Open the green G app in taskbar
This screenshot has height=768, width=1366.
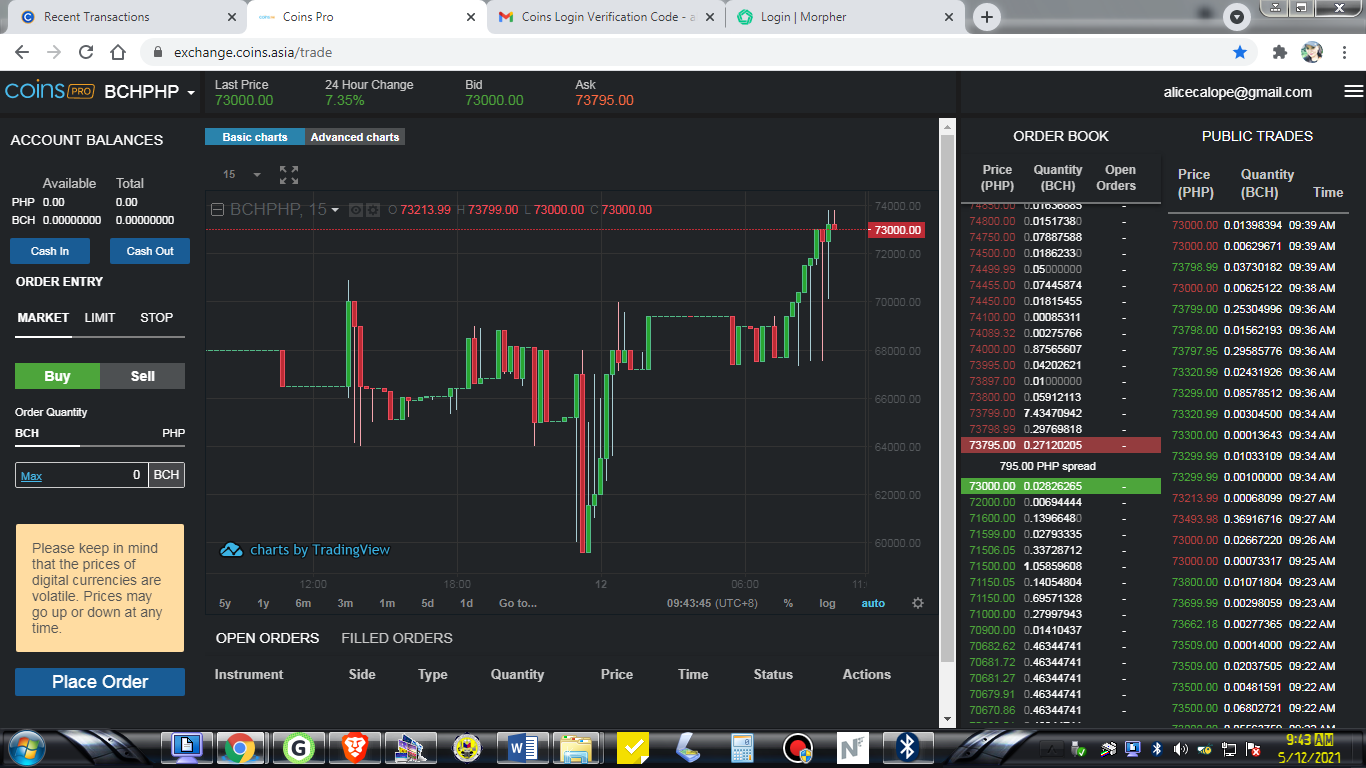[298, 747]
